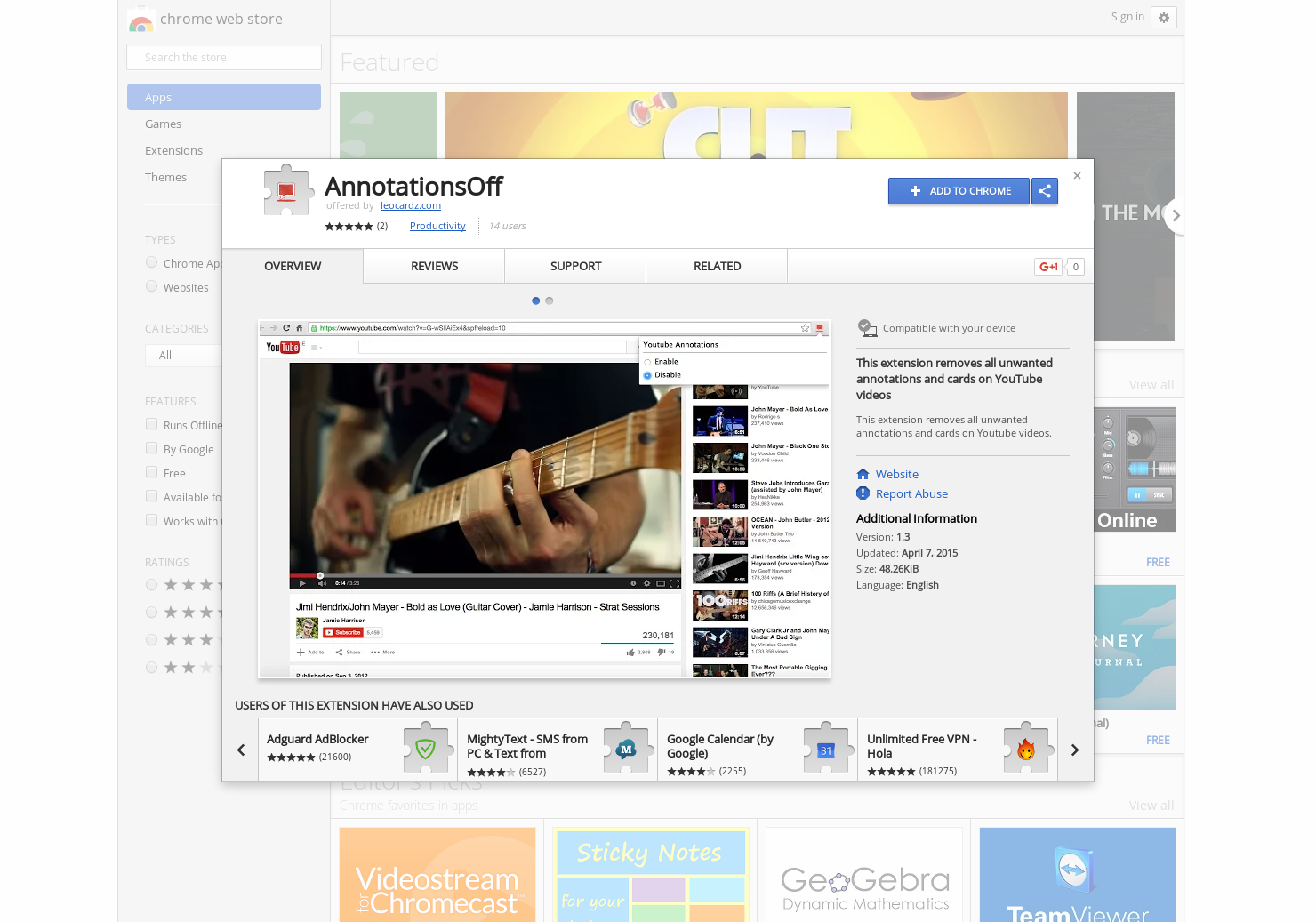Image resolution: width=1316 pixels, height=922 pixels.
Task: Enable the Free filter checkbox
Action: [151, 472]
